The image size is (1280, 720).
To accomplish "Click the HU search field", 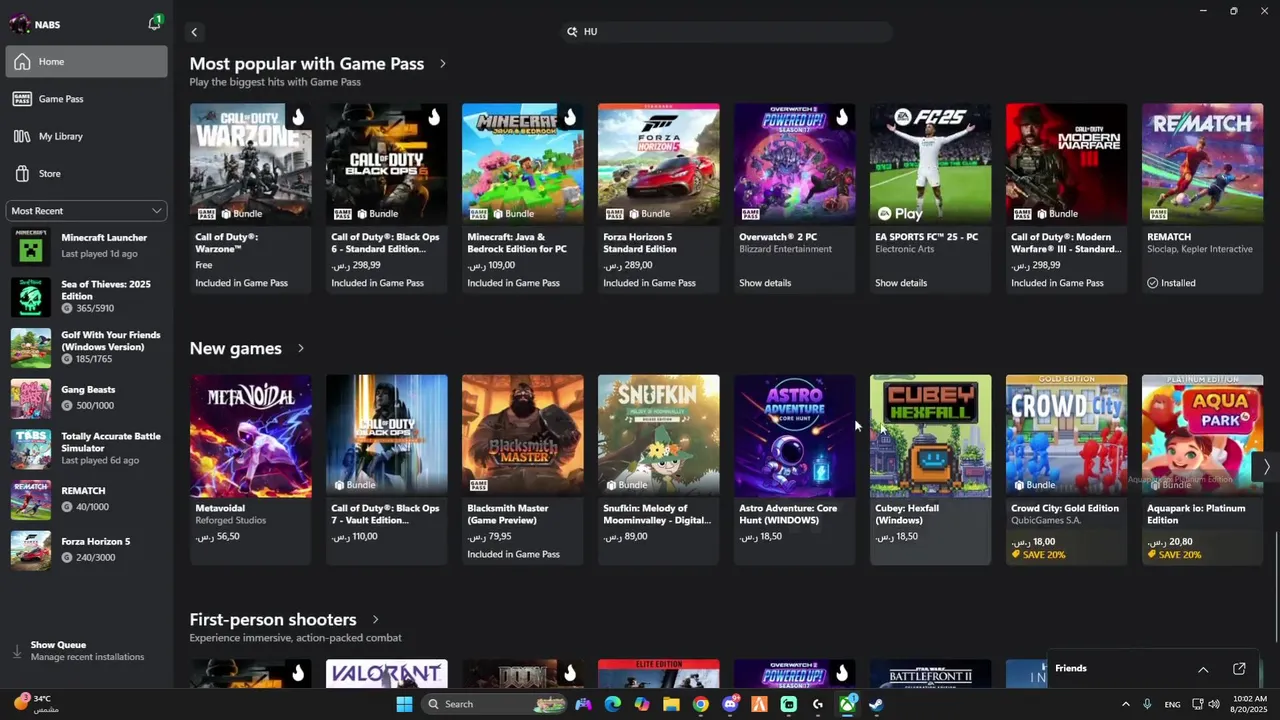I will click(x=727, y=32).
